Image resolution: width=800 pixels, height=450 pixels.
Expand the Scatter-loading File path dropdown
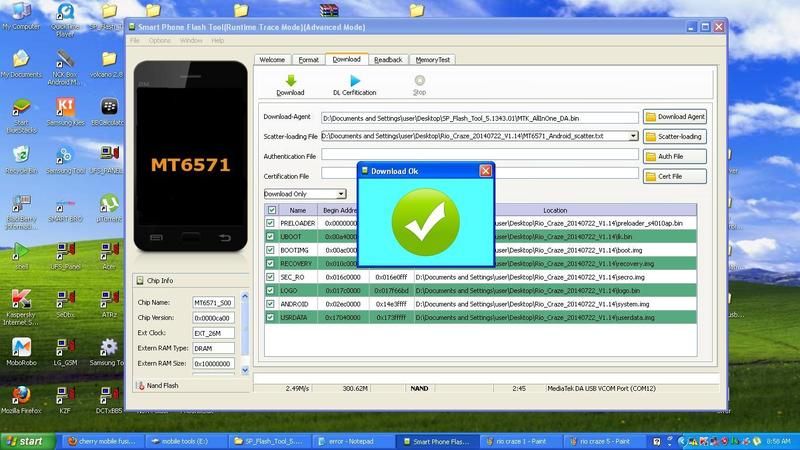click(x=633, y=136)
